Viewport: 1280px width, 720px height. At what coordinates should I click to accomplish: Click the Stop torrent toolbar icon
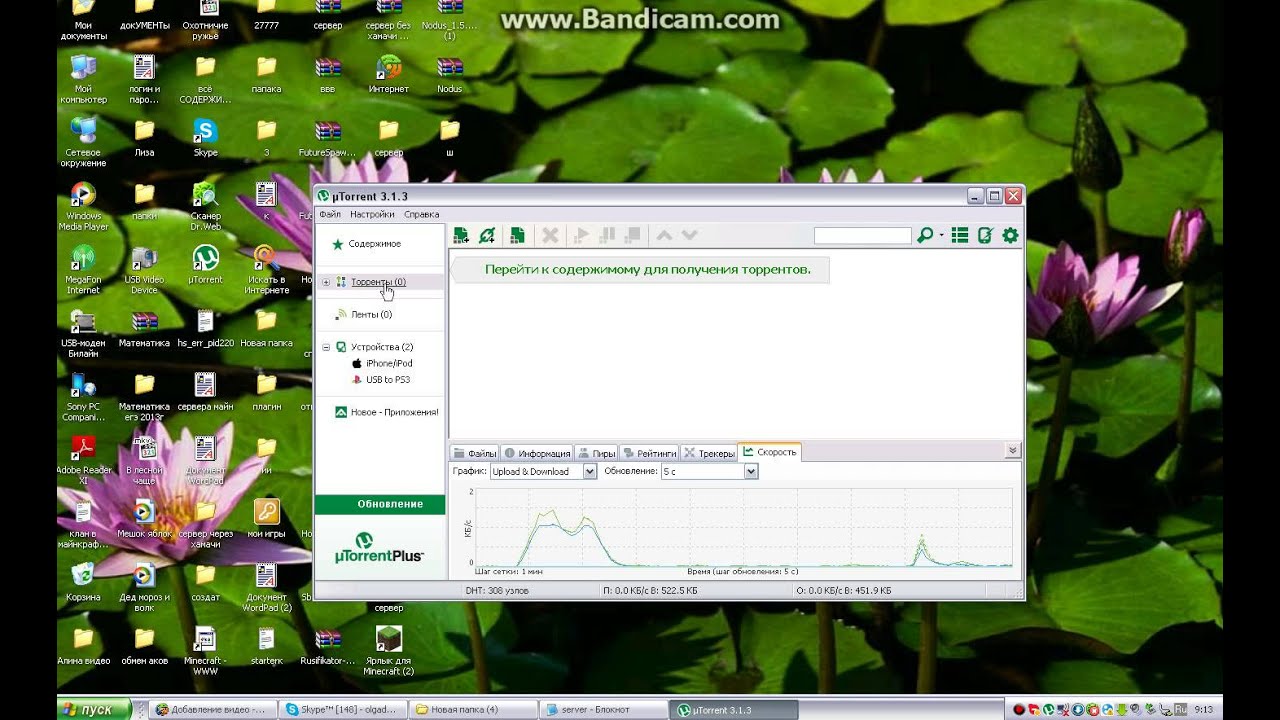(x=632, y=236)
